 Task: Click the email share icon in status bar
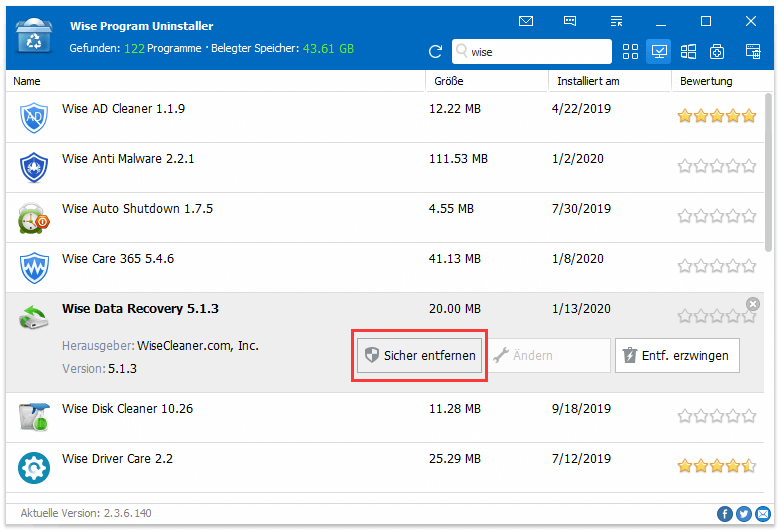pos(763,514)
